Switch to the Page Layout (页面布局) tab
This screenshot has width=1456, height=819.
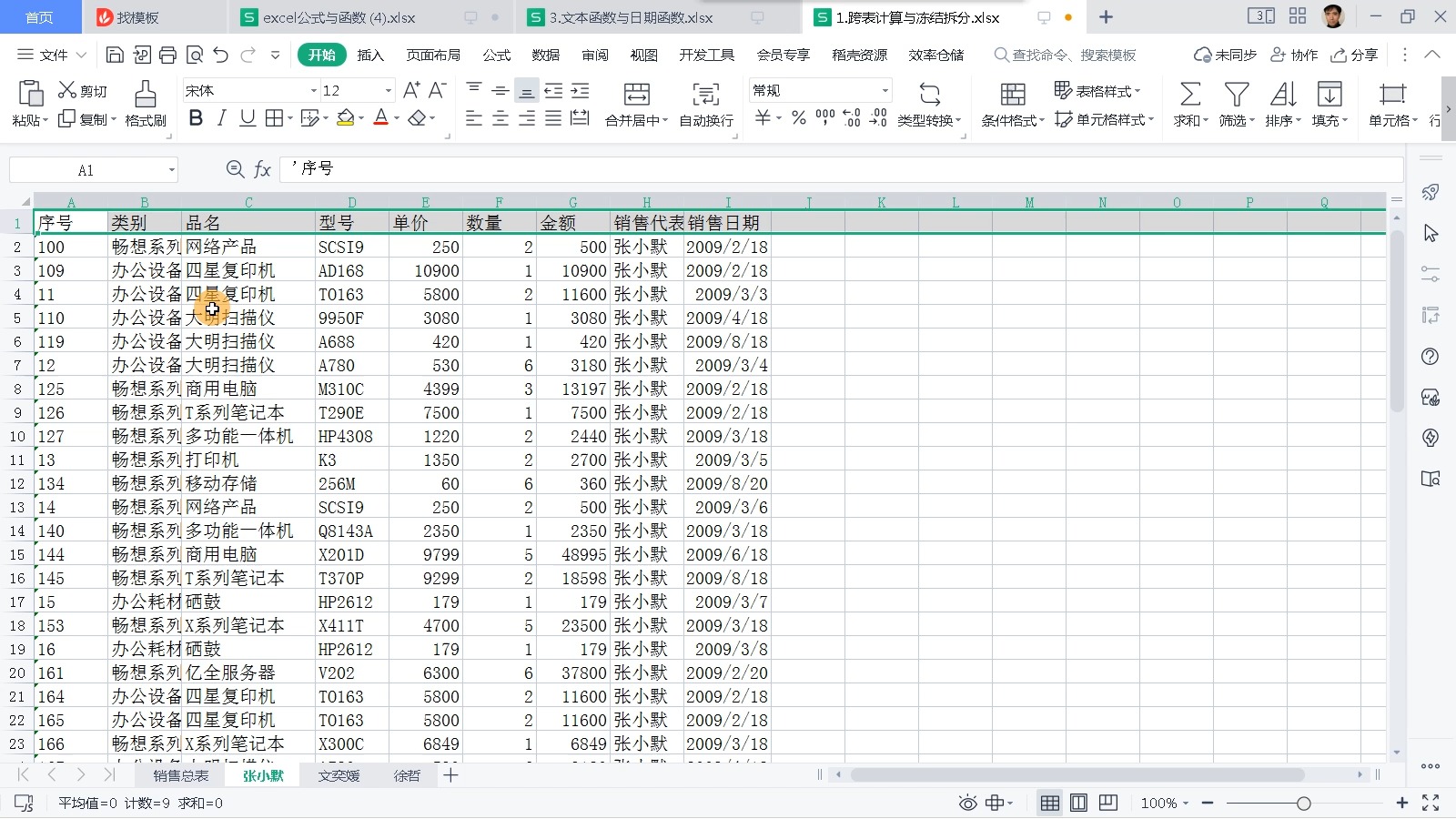[x=433, y=56]
